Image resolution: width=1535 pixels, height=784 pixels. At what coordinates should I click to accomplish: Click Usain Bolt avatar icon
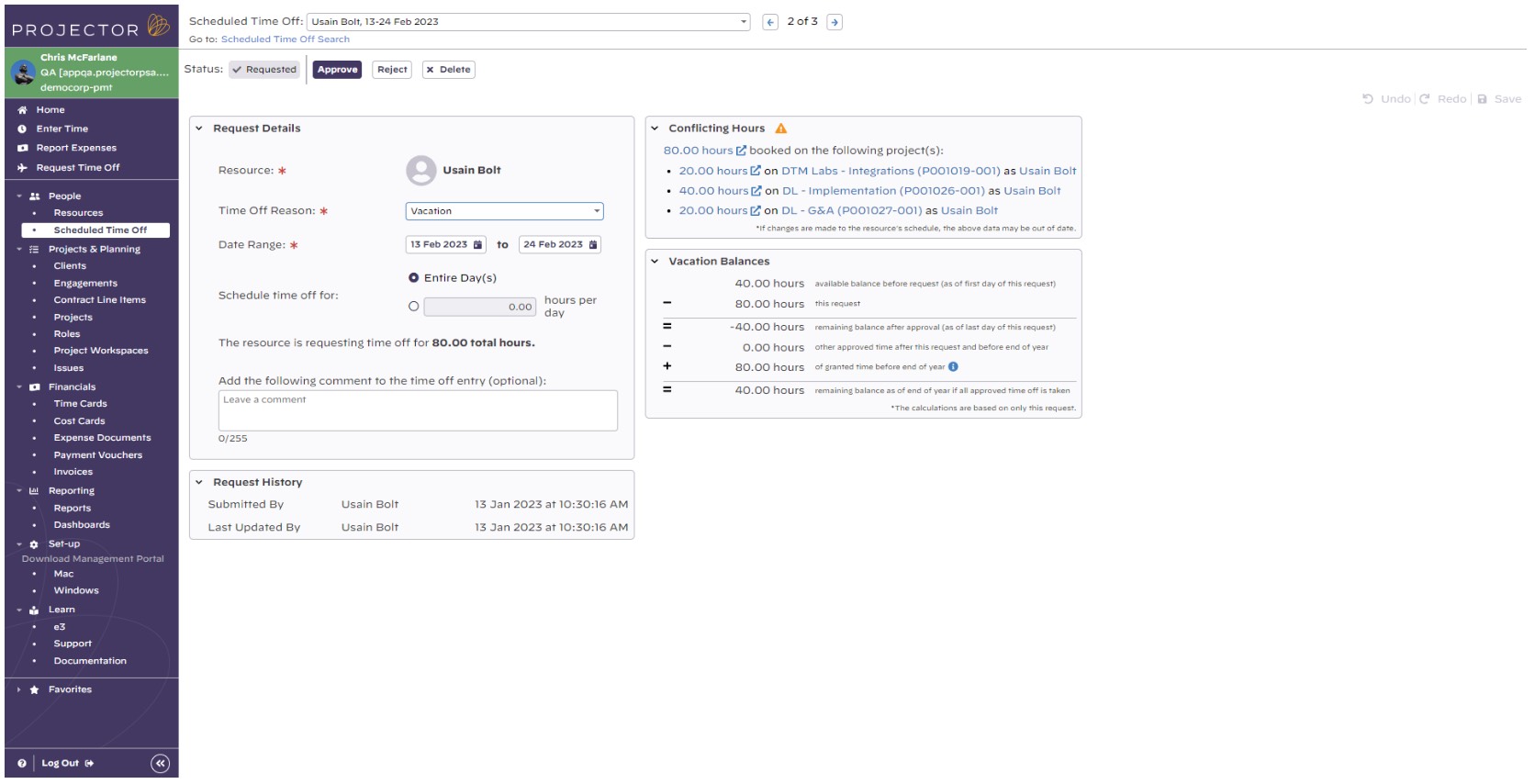point(421,171)
